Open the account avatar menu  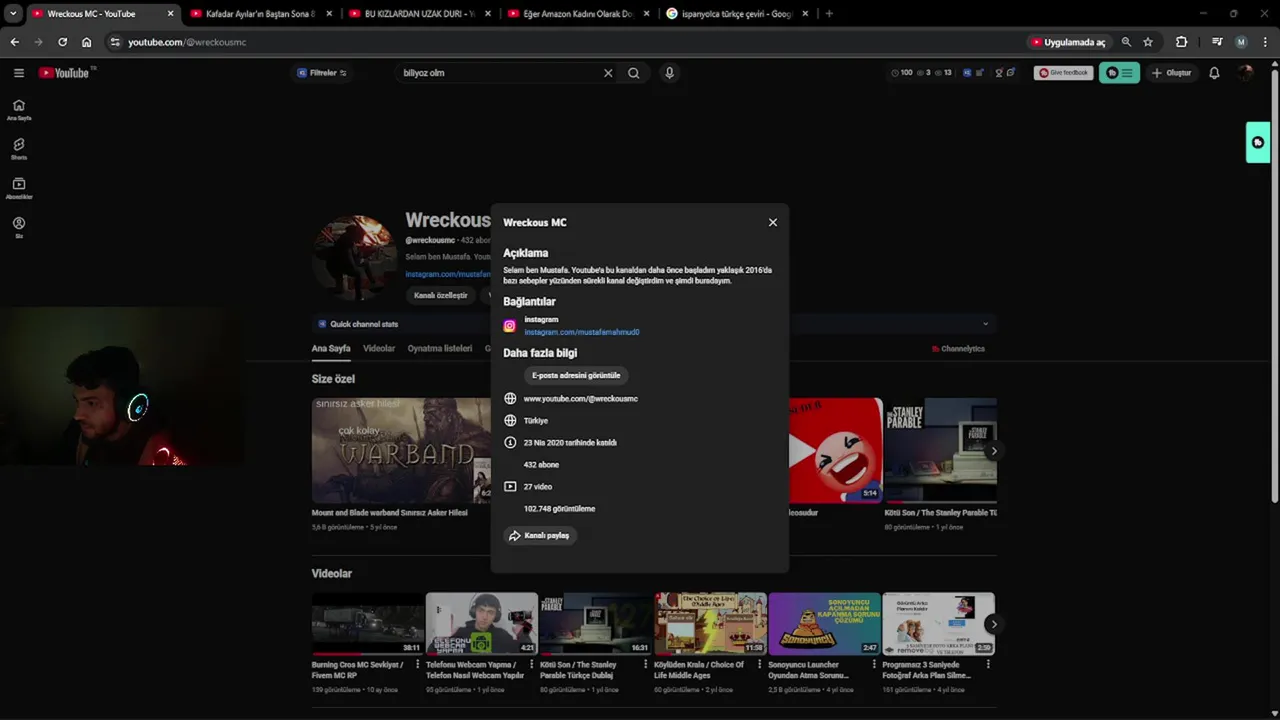(1245, 73)
